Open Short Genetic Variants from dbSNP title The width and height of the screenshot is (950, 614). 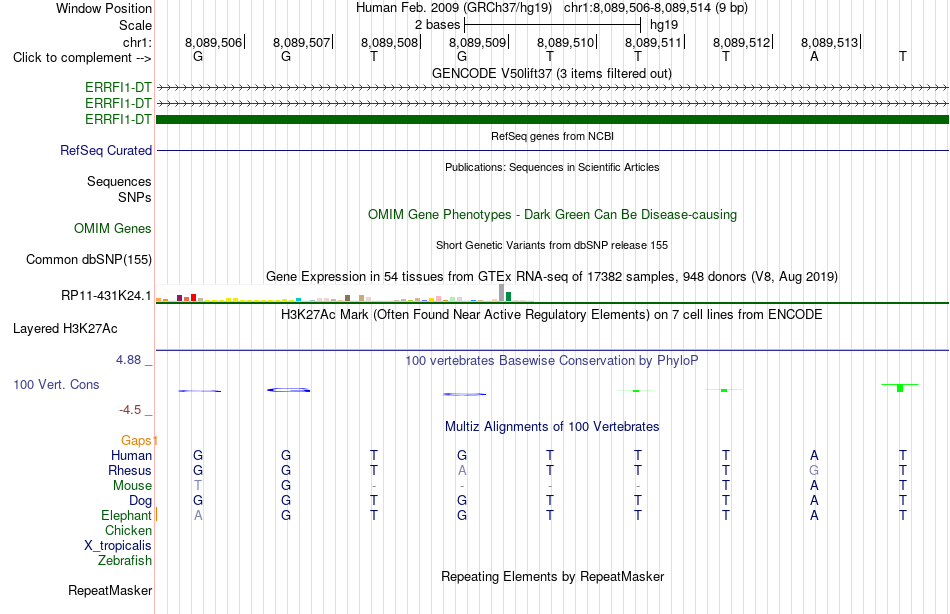552,245
